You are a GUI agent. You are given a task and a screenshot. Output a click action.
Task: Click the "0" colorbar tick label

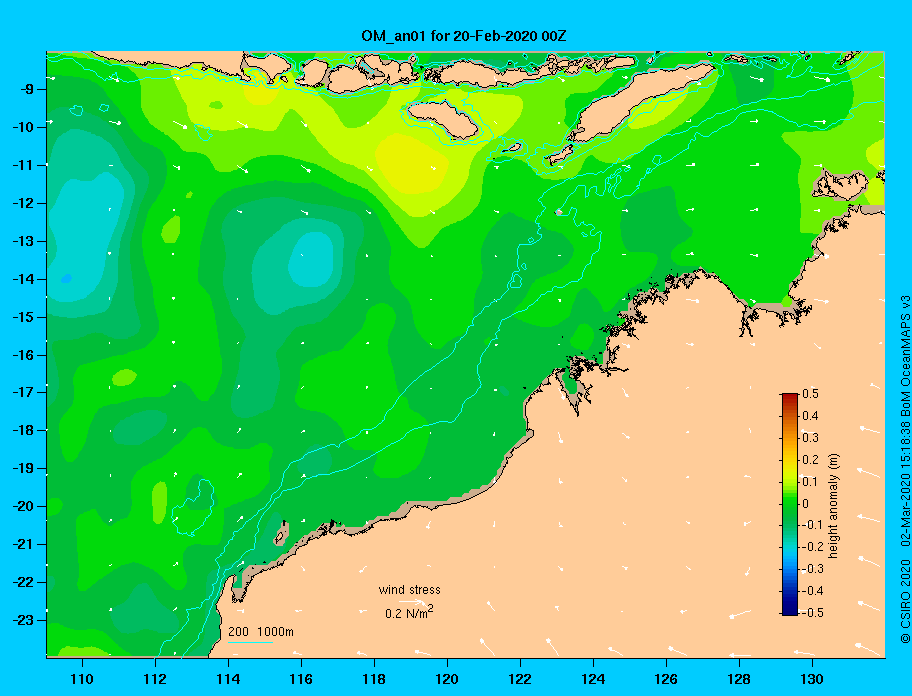(x=806, y=504)
